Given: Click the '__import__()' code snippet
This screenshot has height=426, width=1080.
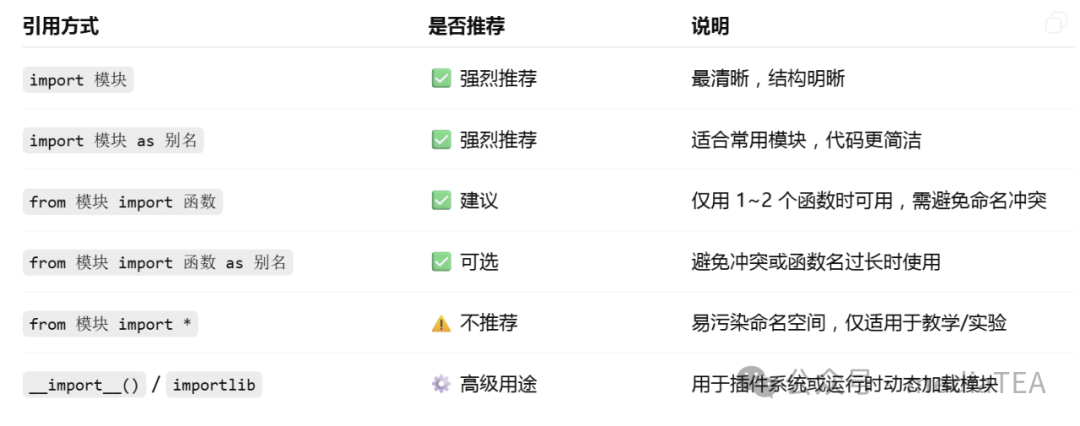Looking at the screenshot, I should point(84,385).
